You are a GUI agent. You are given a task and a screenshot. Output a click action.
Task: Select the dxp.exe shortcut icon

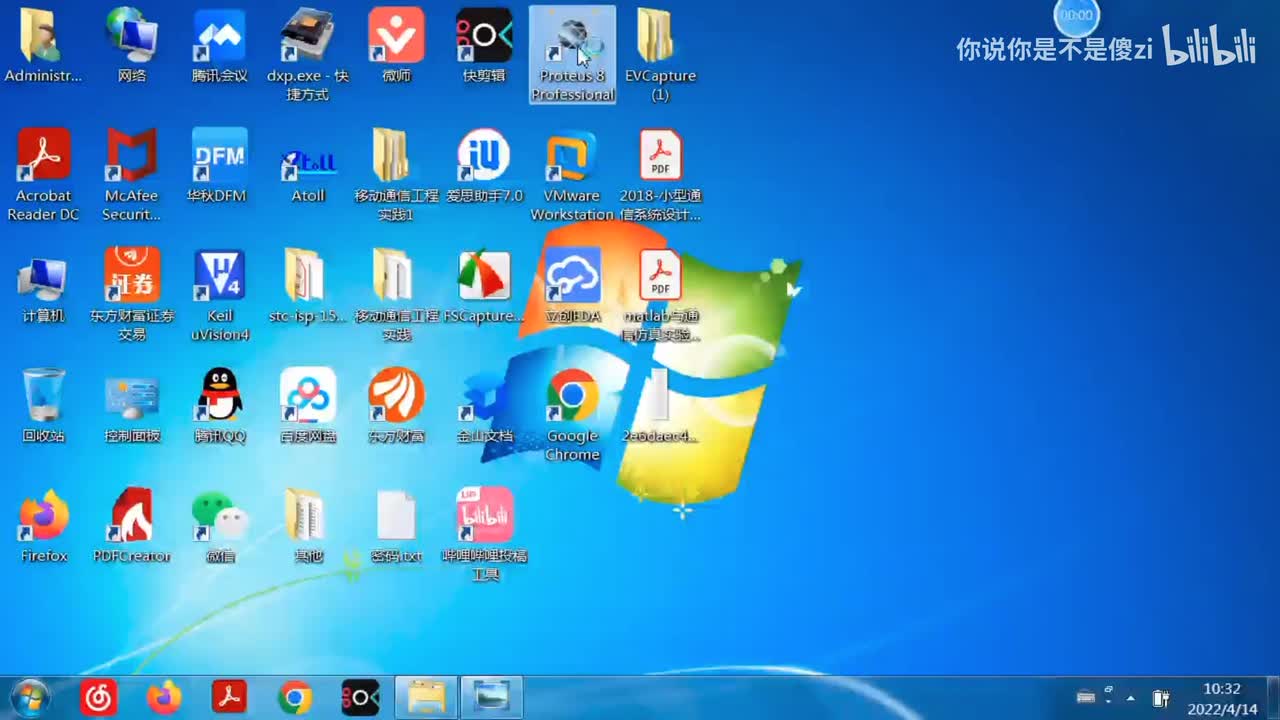tap(308, 55)
